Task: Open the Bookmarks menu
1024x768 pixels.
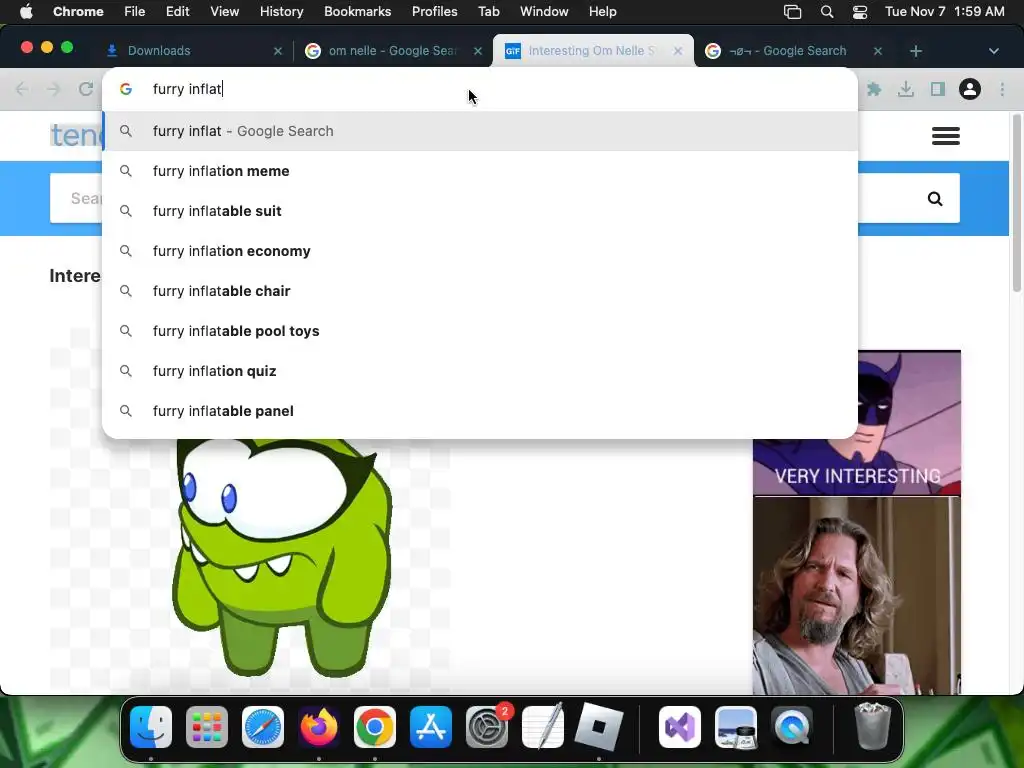Action: (x=357, y=12)
